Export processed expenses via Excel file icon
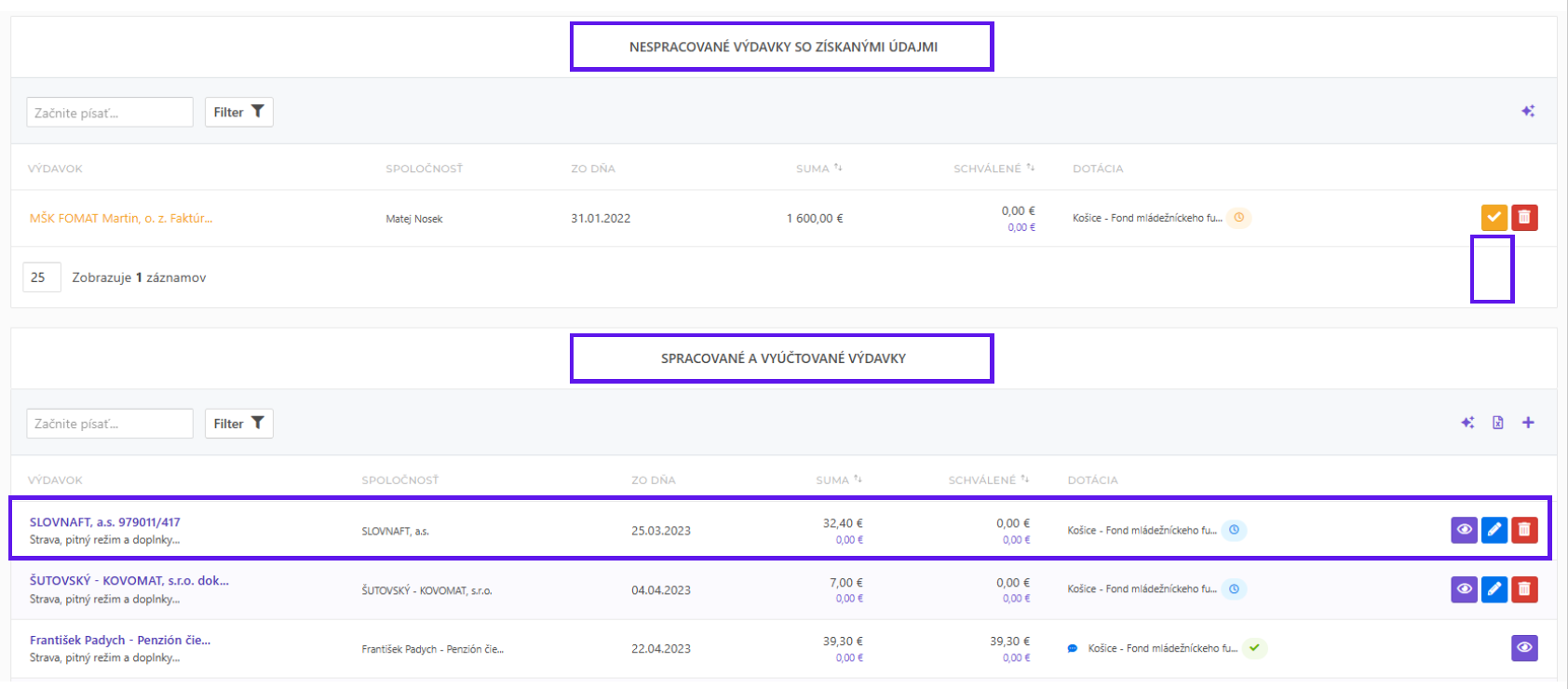Viewport: 1568px width, 689px height. coord(1497,423)
